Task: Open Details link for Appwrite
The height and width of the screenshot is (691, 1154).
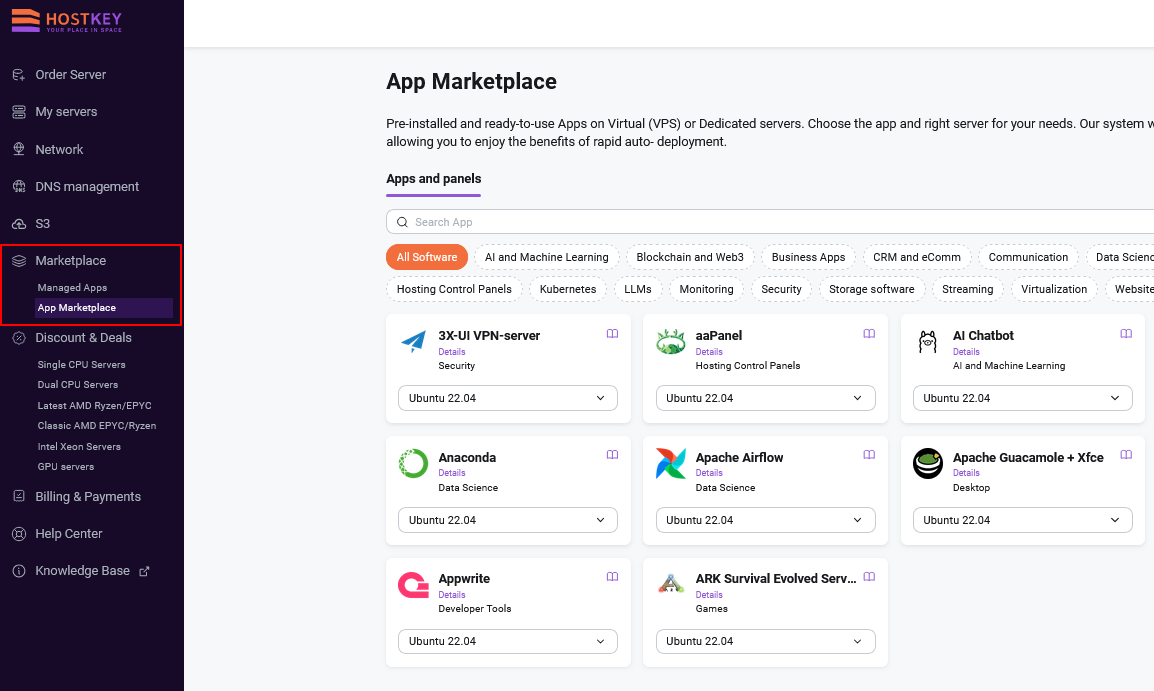Action: pyautogui.click(x=452, y=595)
